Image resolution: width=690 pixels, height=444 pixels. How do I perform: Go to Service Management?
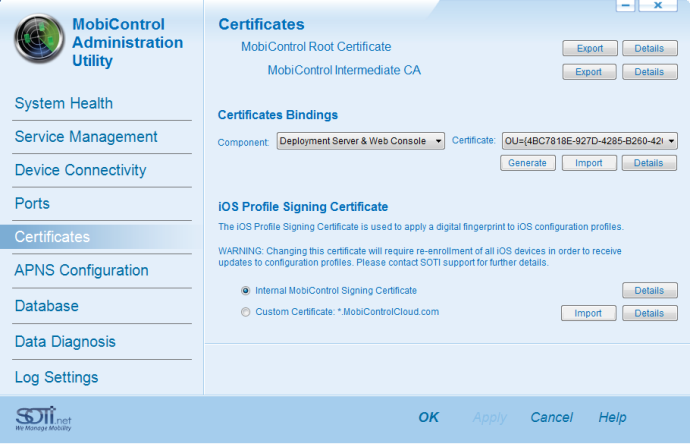(86, 137)
